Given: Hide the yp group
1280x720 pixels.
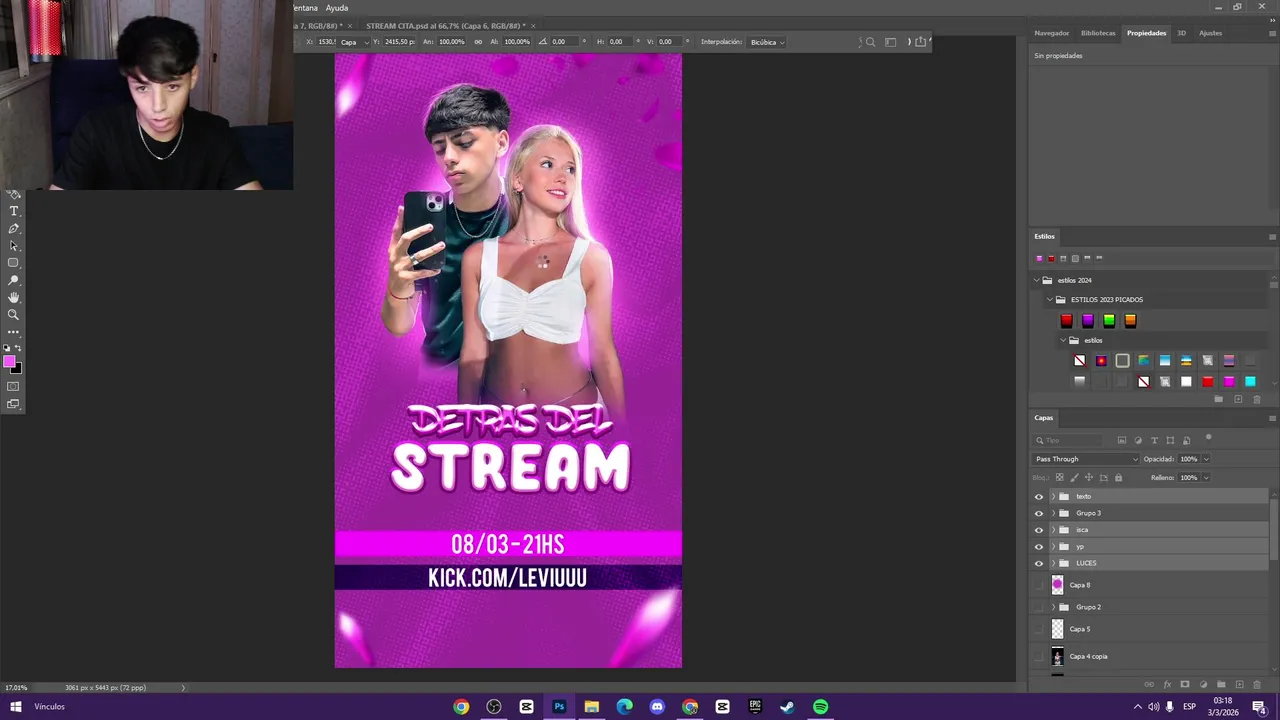Looking at the screenshot, I should (1038, 547).
